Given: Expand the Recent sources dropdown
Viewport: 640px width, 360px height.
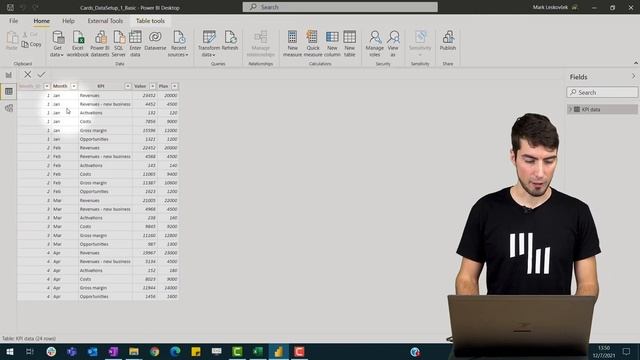Looking at the screenshot, I should pyautogui.click(x=178, y=43).
